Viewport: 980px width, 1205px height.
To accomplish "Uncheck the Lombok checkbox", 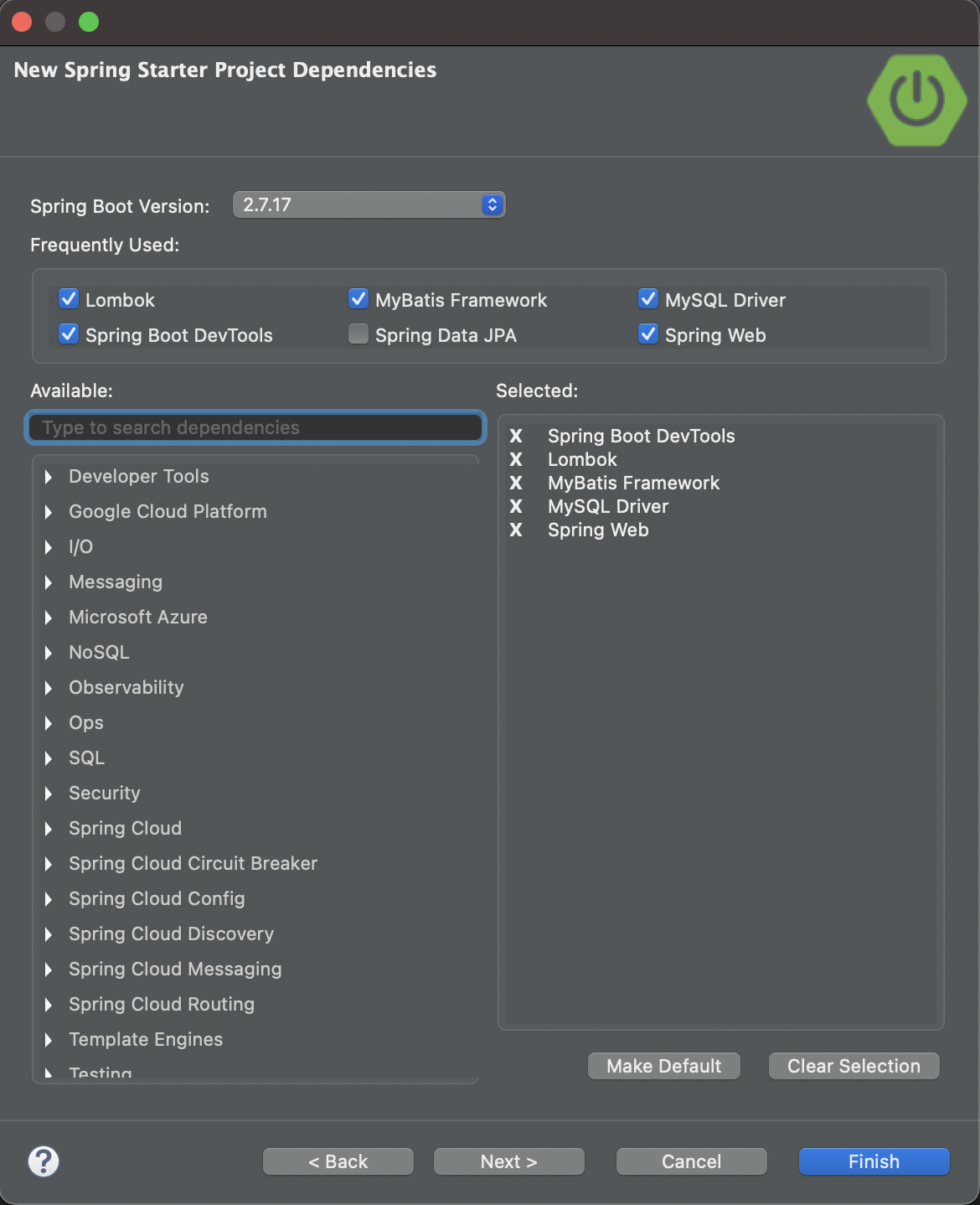I will 69,299.
